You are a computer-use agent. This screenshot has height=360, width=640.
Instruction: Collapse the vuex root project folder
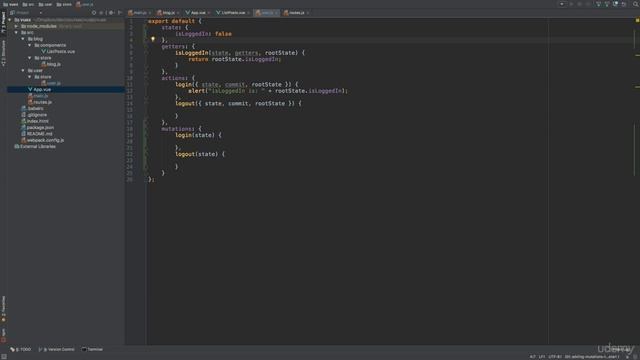point(10,20)
